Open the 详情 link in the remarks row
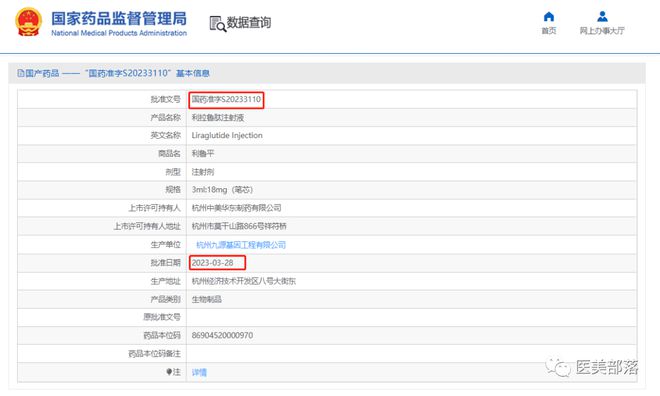Screen dimensions: 660x396 tap(199, 372)
